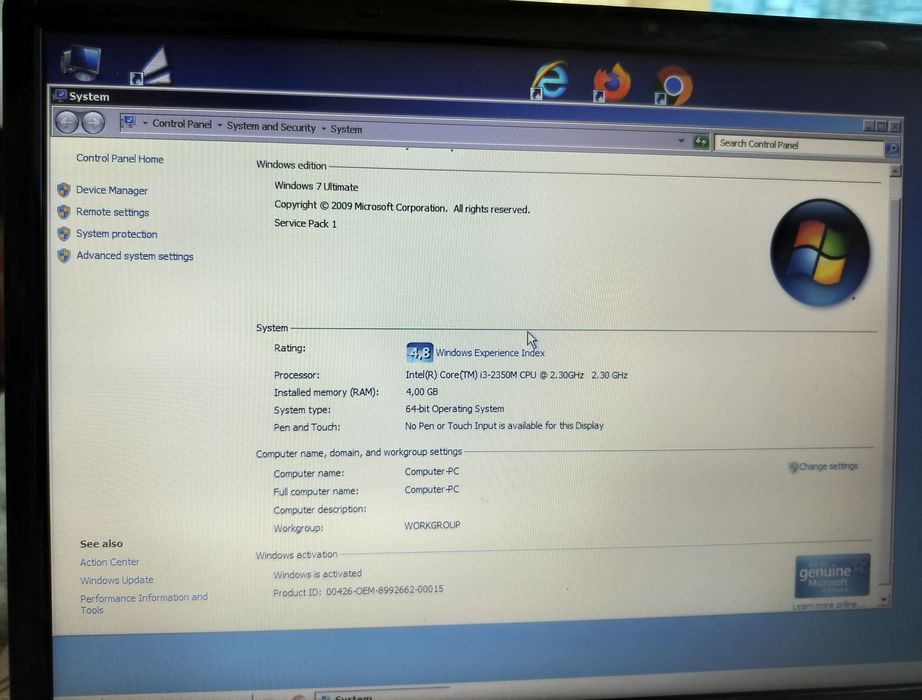
Task: Click scrollbar up arrow
Action: [x=895, y=171]
